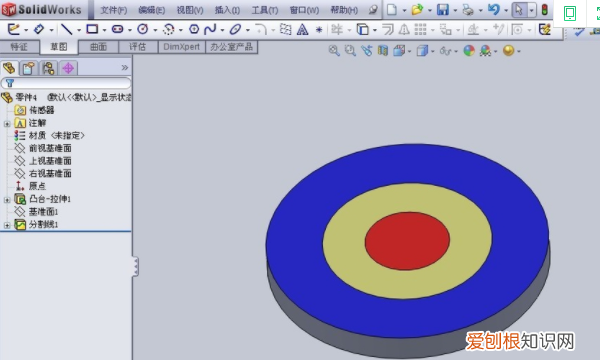Select the Straight Slot tool
The image size is (600, 360).
(x=117, y=29)
